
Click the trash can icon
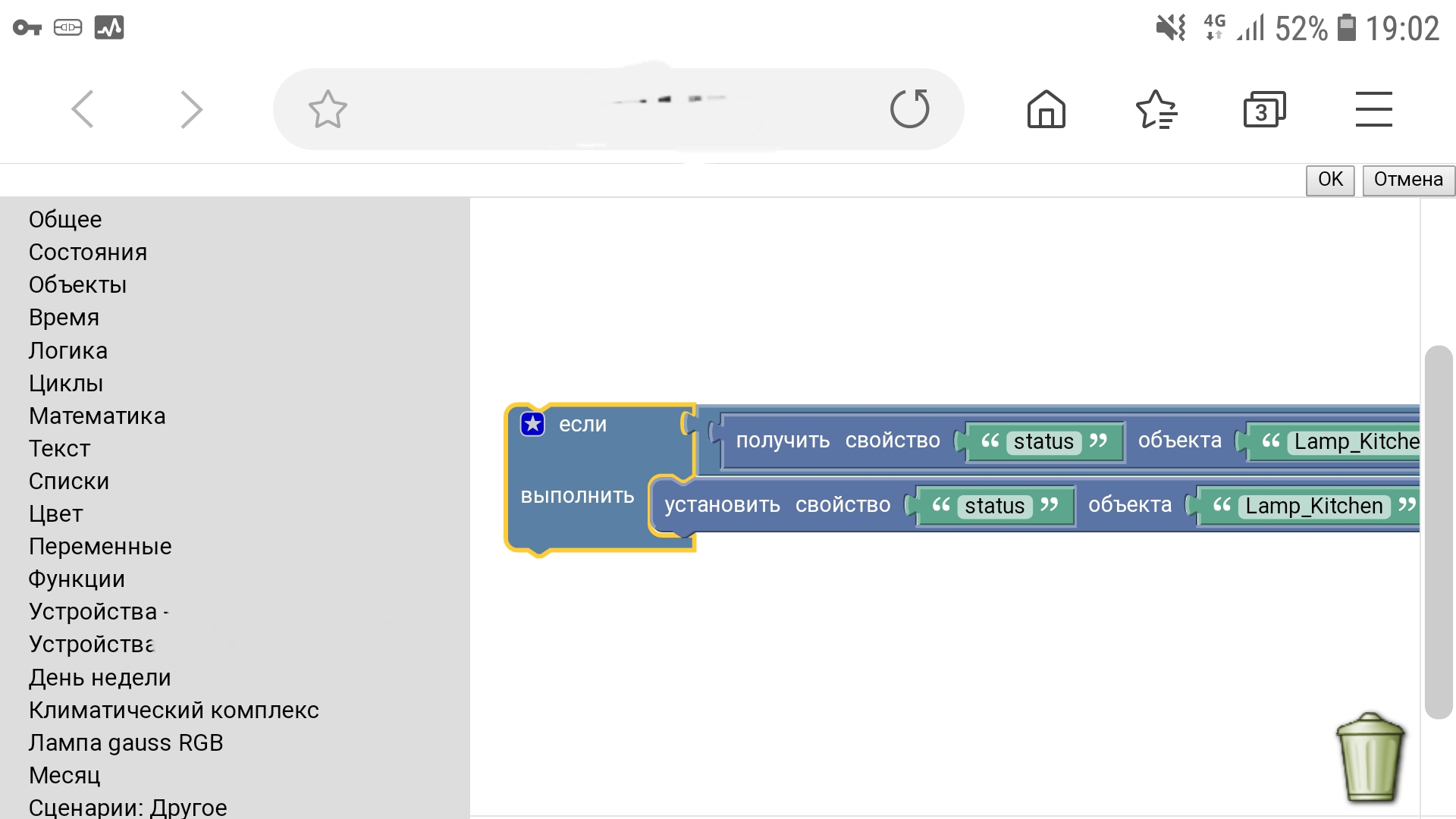point(1370,758)
